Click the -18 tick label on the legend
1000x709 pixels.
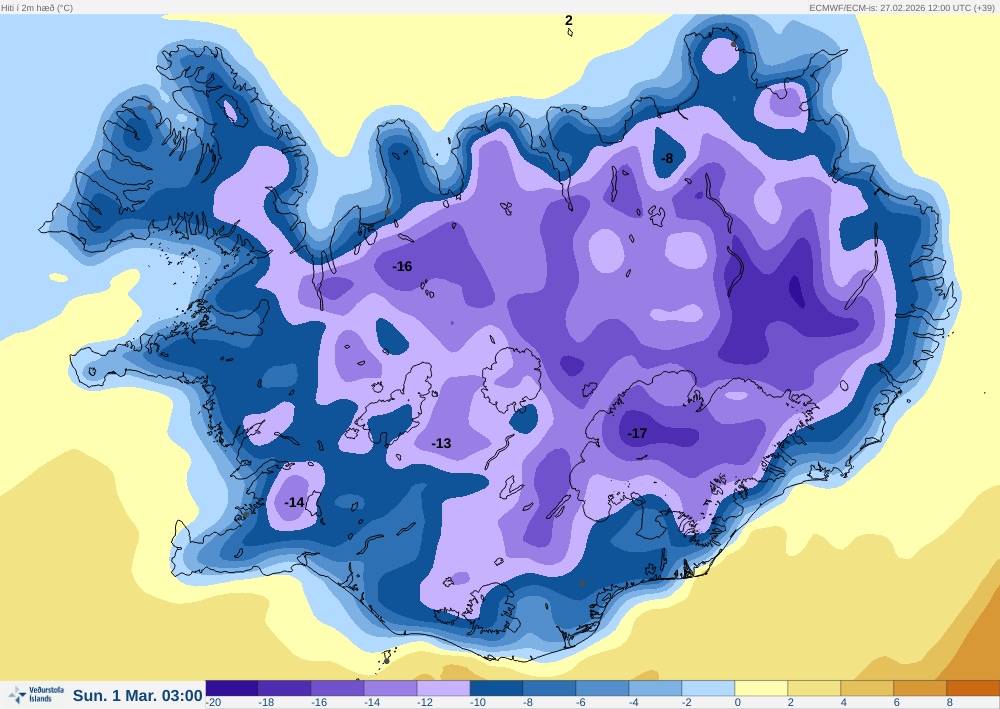(x=266, y=703)
